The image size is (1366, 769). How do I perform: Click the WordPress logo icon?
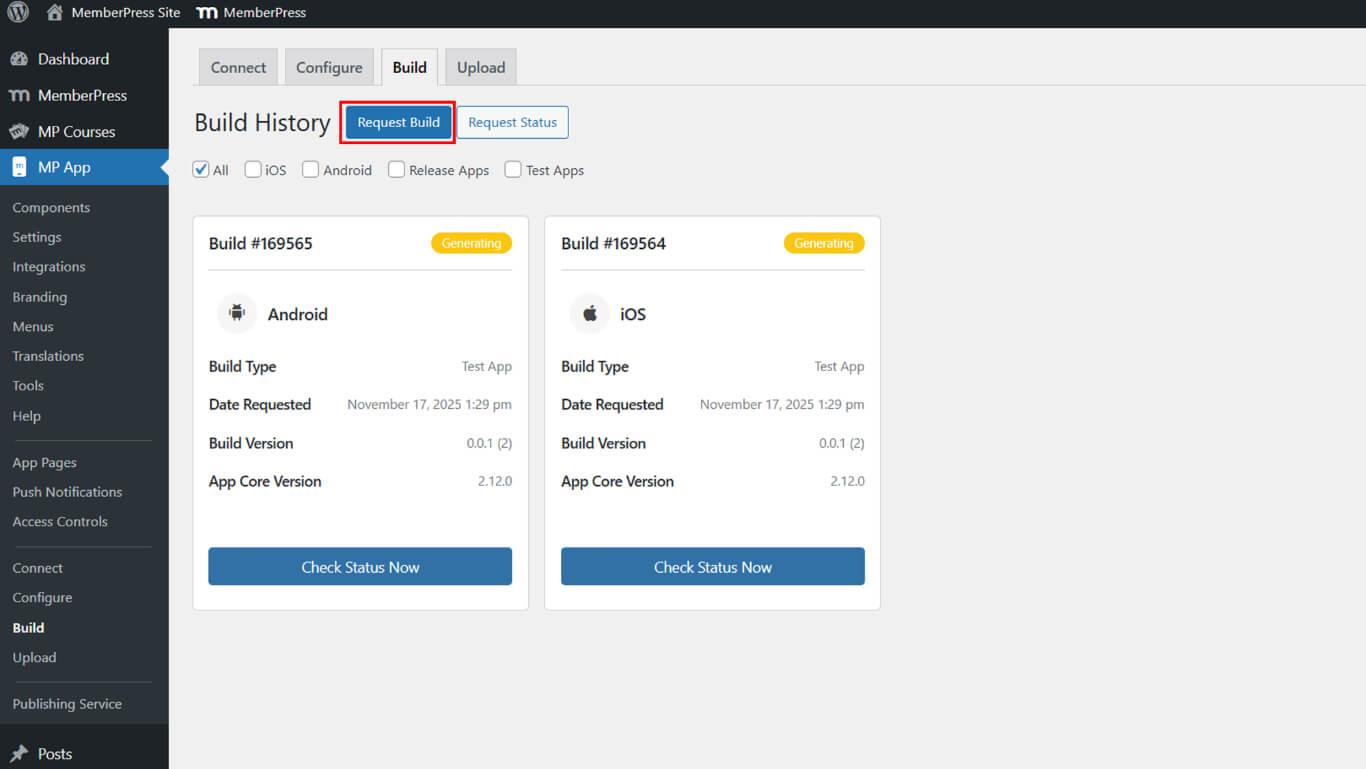(18, 13)
